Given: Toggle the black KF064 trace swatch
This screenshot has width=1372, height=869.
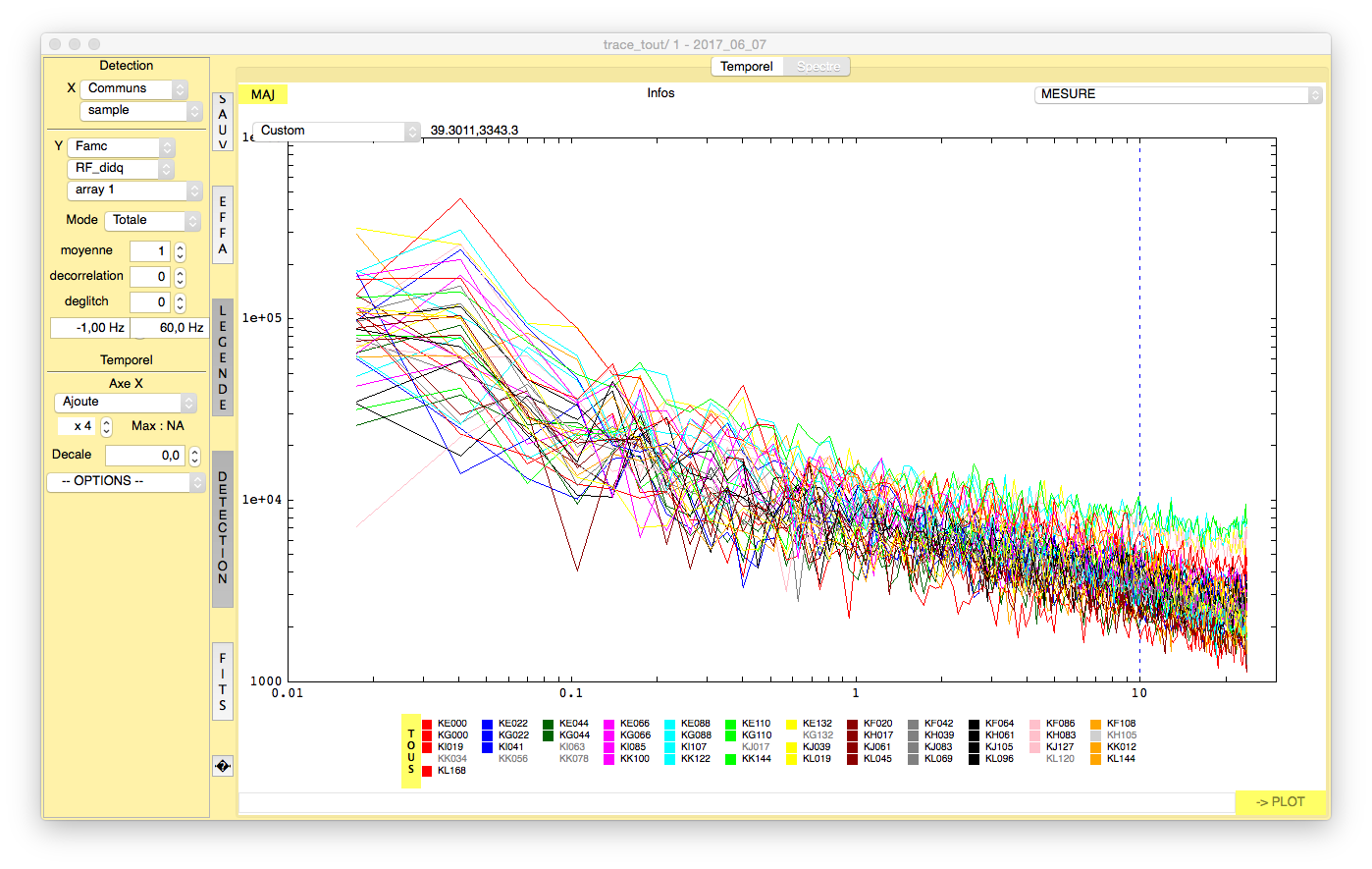Looking at the screenshot, I should [975, 724].
